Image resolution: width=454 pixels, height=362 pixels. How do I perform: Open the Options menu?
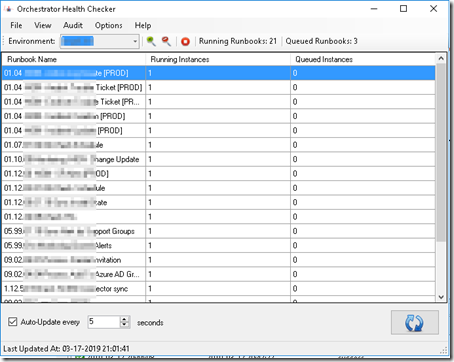point(109,25)
